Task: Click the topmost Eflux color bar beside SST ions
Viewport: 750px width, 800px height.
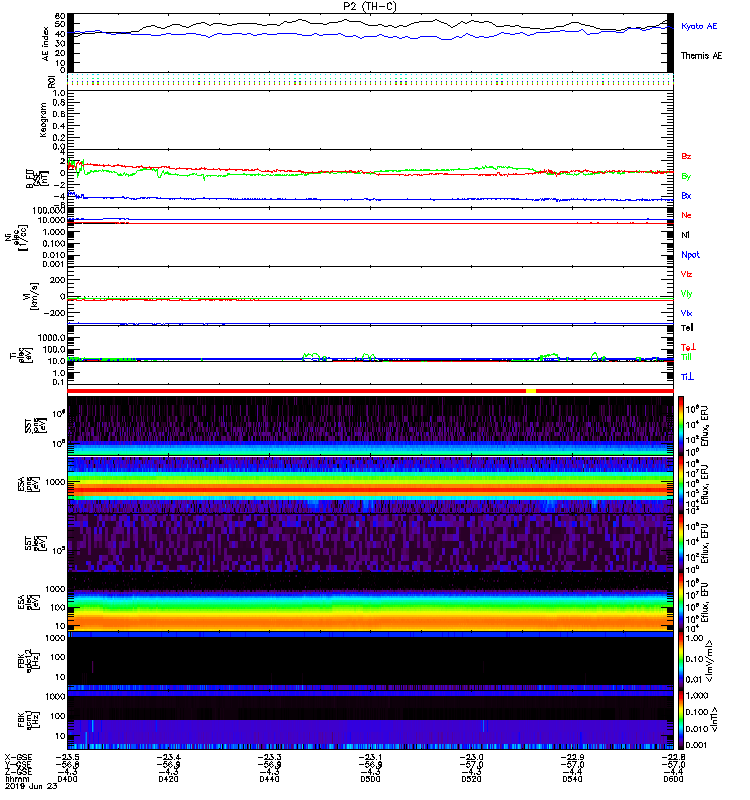Action: pos(681,425)
